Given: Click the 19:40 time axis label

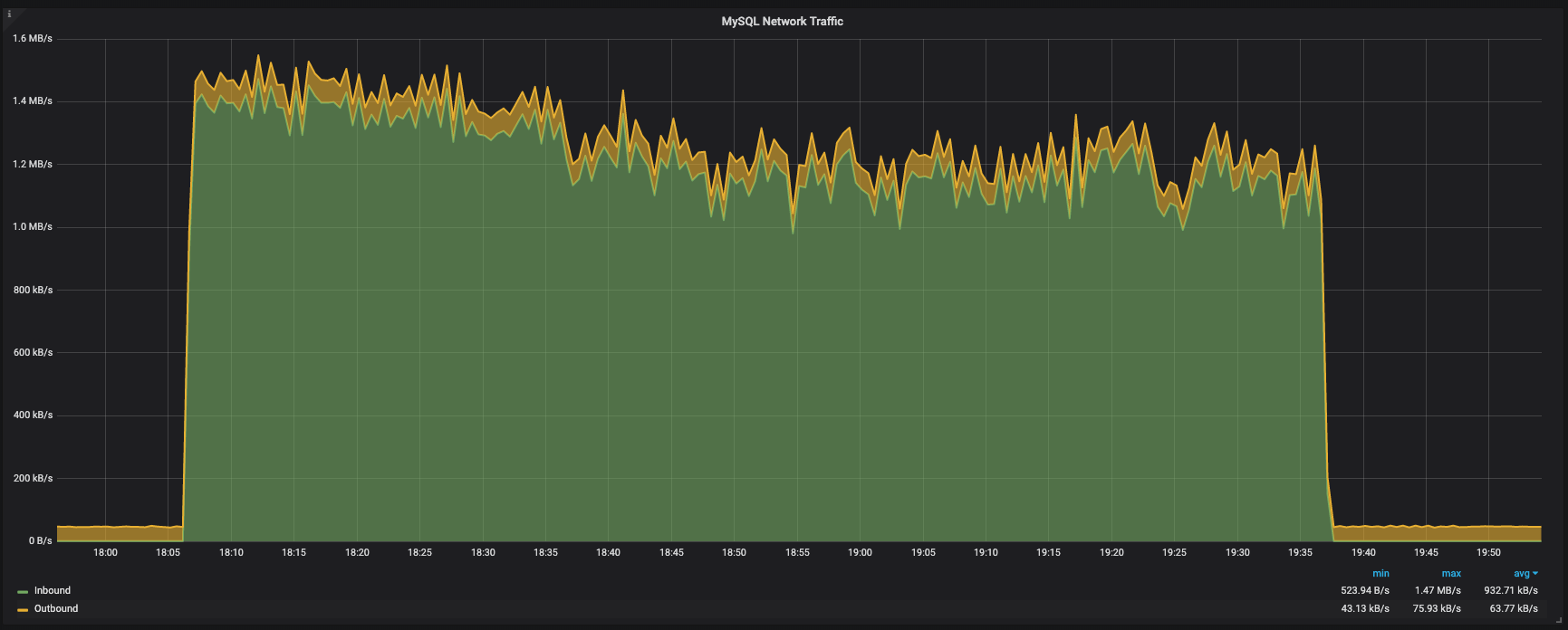Looking at the screenshot, I should (1363, 553).
